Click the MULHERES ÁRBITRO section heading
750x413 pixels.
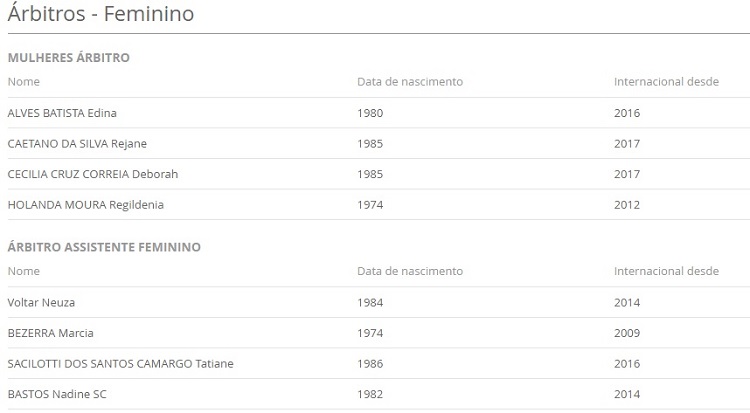coord(69,57)
